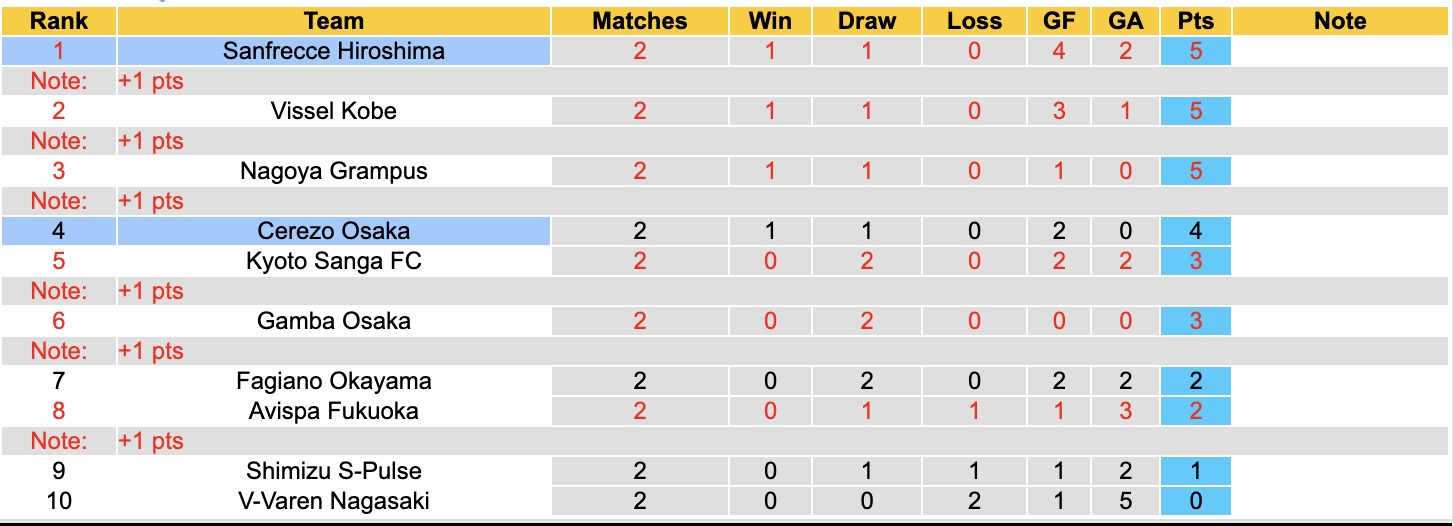This screenshot has height=526, width=1454.
Task: Select the Draw column header
Action: (x=866, y=21)
